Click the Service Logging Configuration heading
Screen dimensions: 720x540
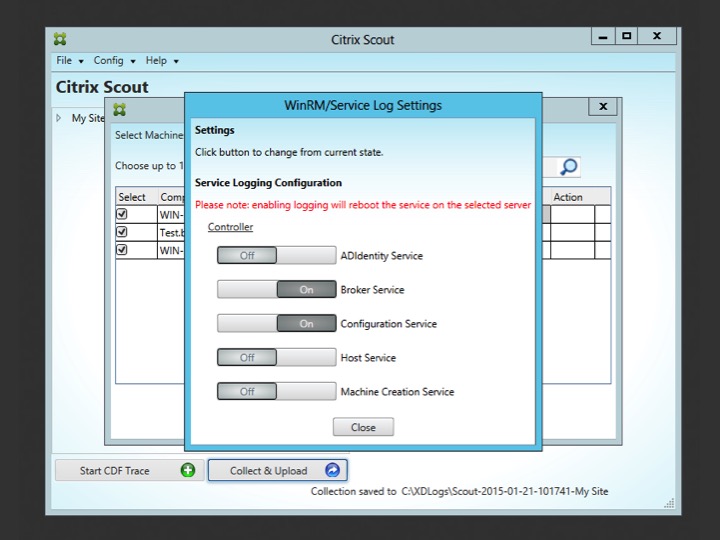pyautogui.click(x=268, y=183)
